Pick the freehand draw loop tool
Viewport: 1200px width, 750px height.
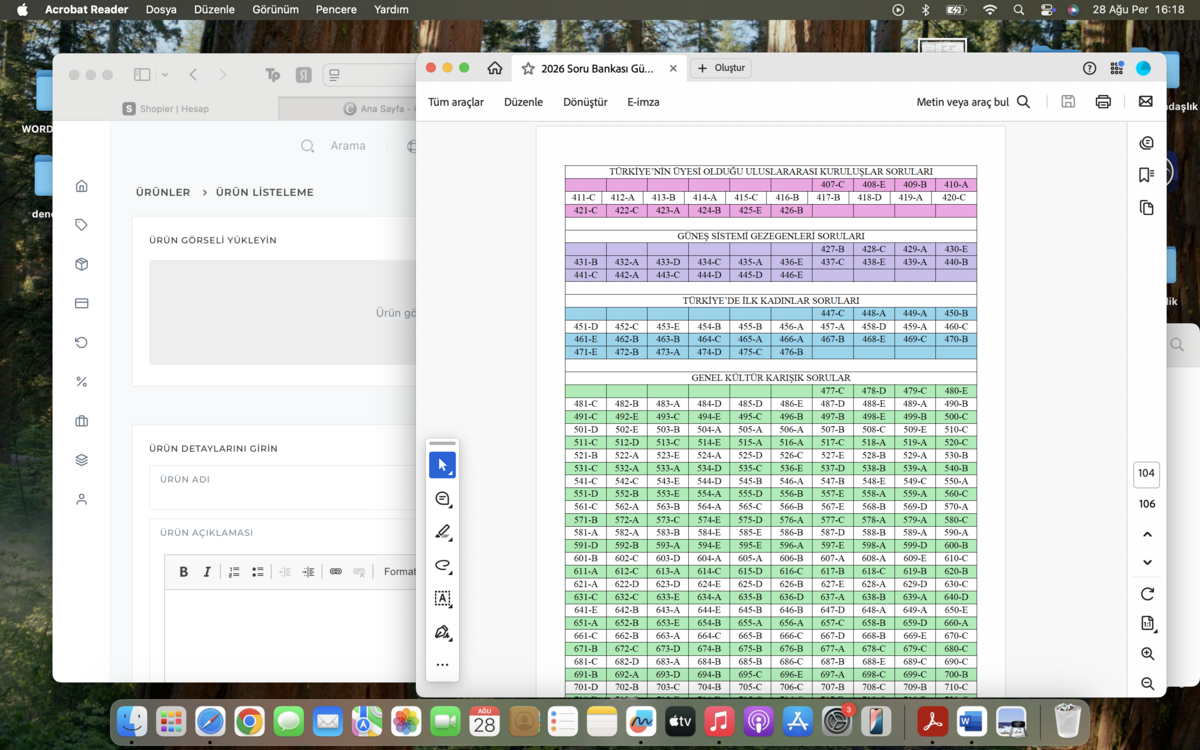point(442,565)
